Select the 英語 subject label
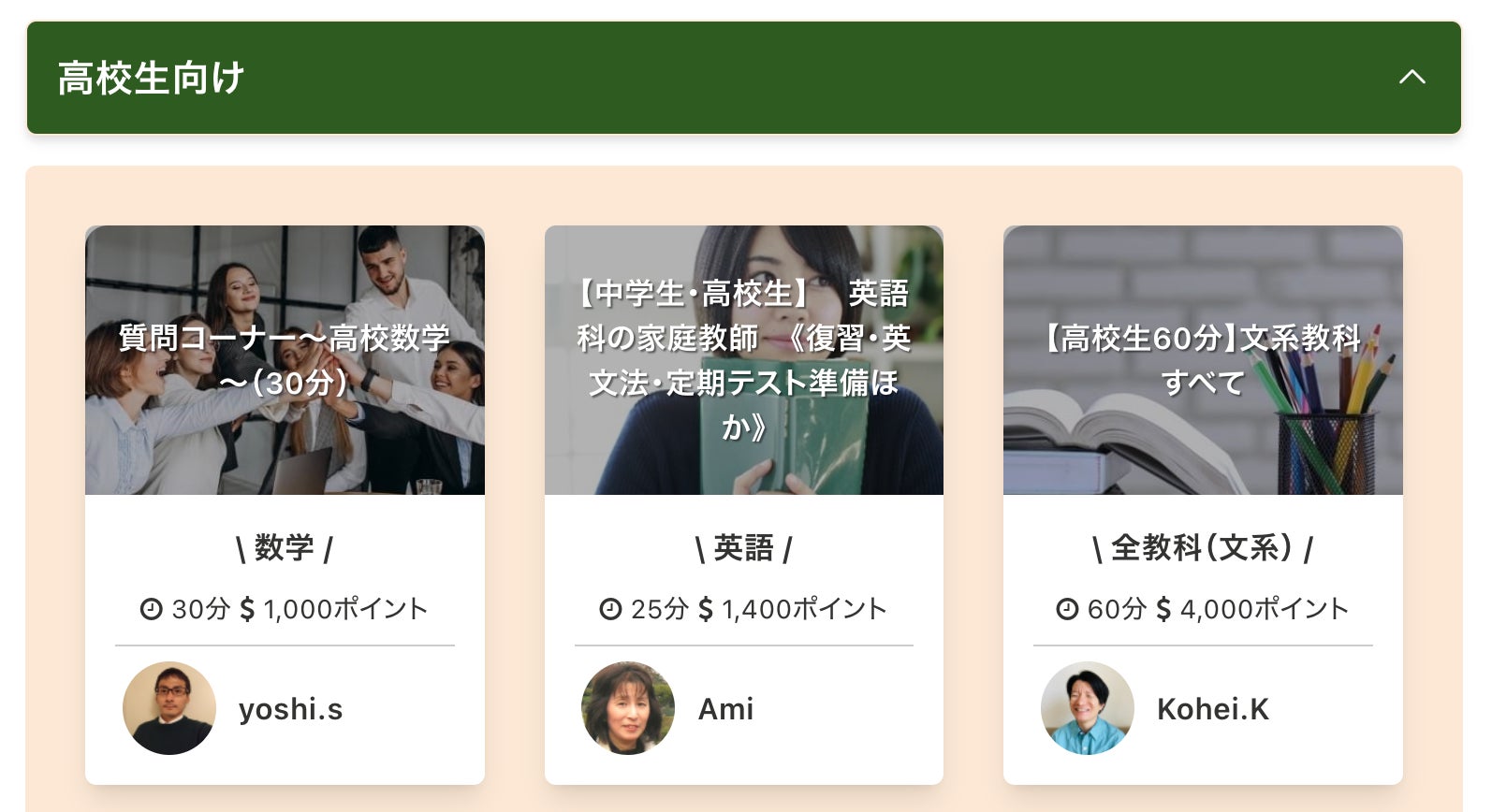 point(743,547)
